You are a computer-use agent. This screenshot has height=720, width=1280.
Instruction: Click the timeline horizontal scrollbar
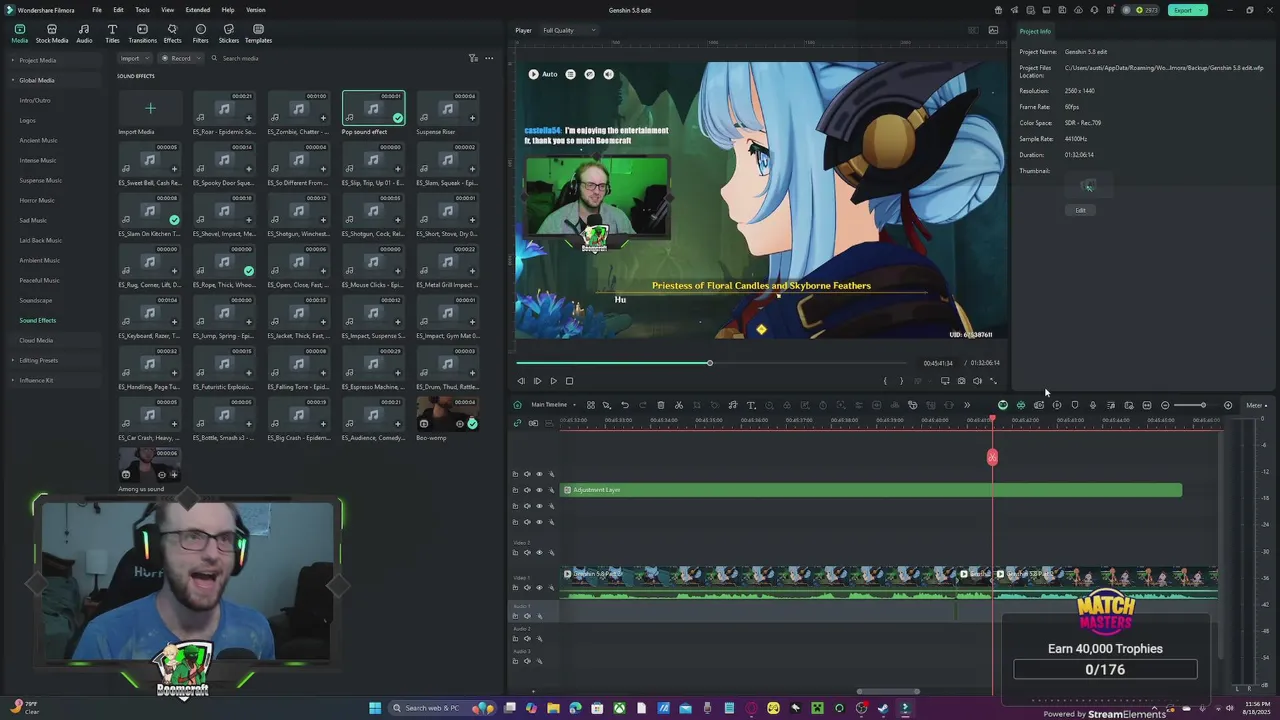[888, 691]
